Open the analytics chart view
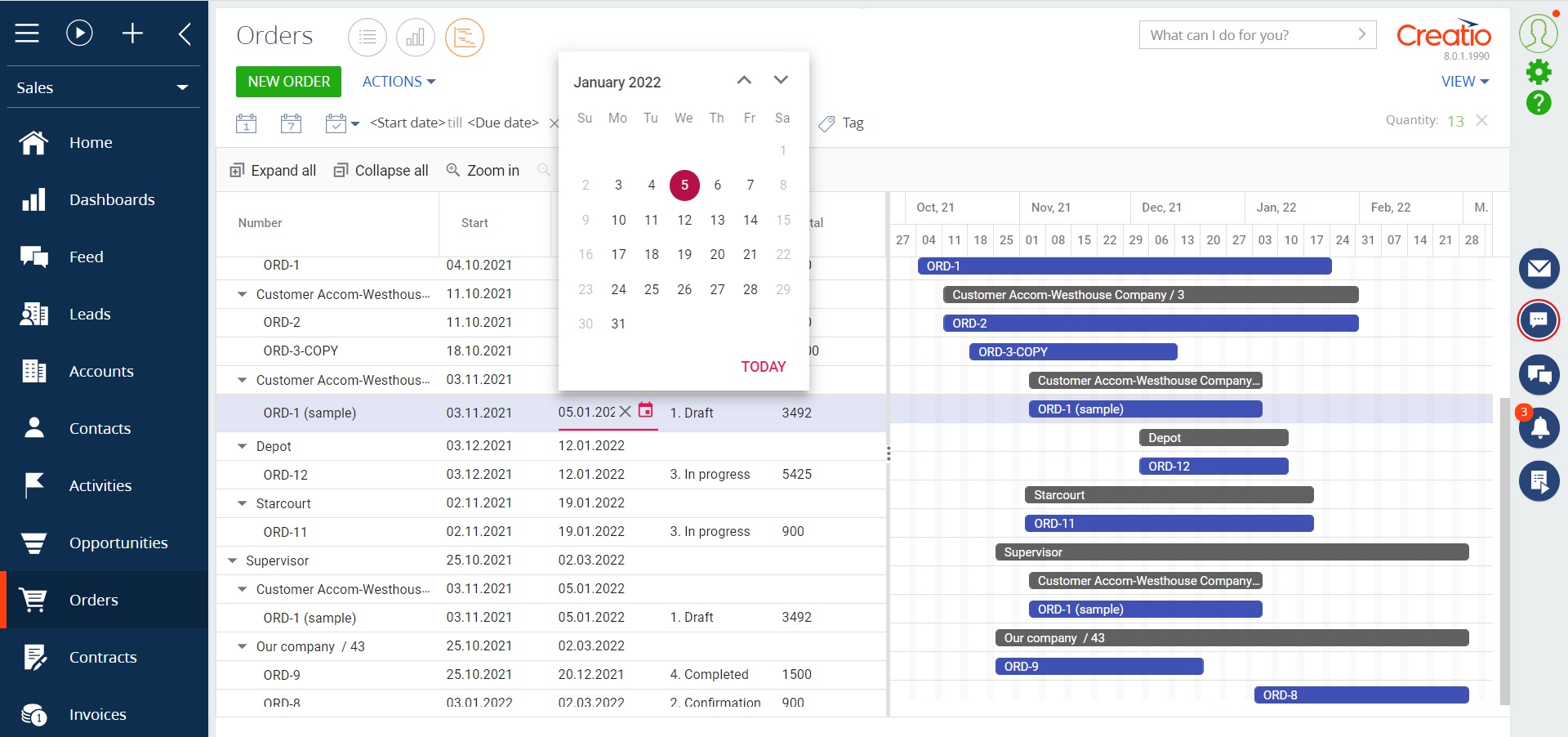Screen dimensions: 1568x737 pos(416,37)
